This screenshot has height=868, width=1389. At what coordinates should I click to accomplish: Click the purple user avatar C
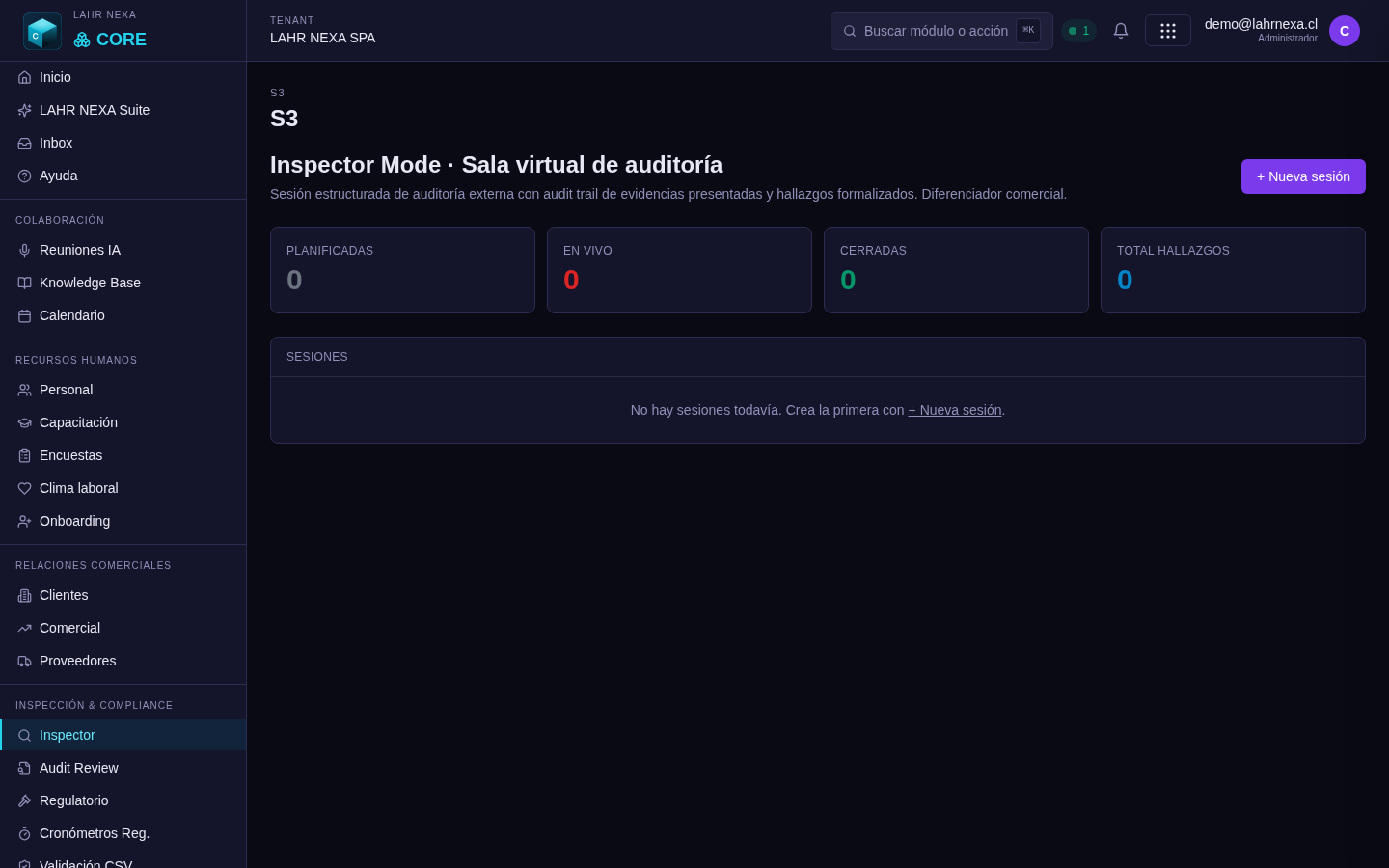click(1345, 31)
